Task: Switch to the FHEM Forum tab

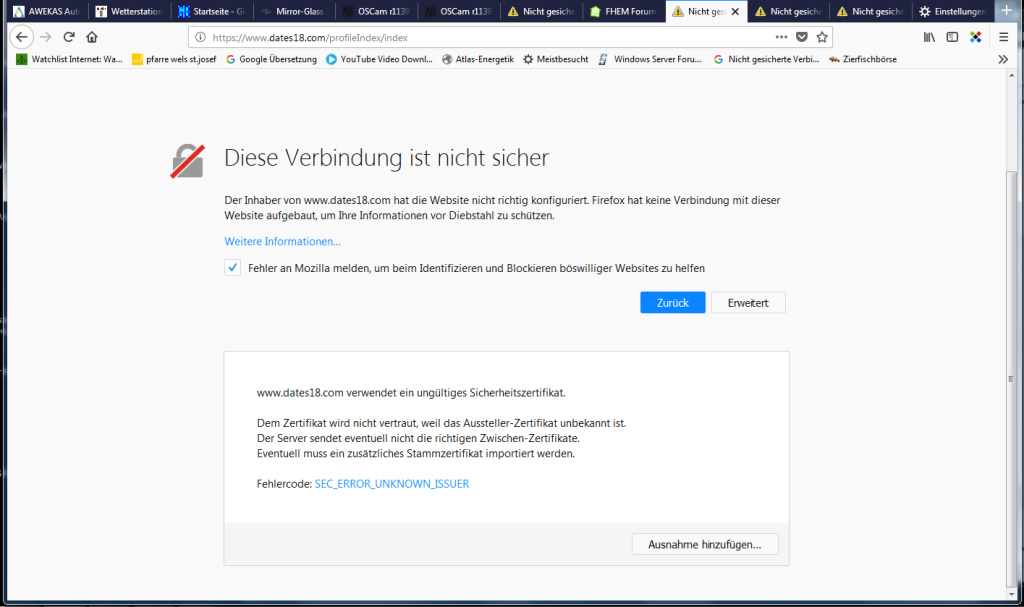Action: click(622, 11)
